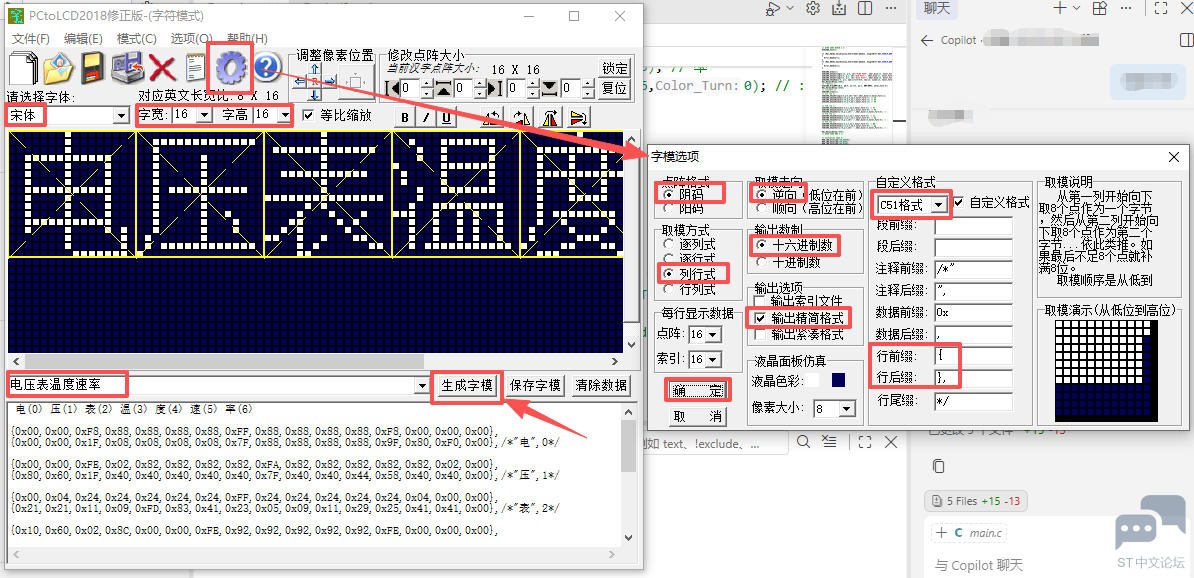Move pixels left with the left arrow
1194x578 pixels.
point(300,80)
